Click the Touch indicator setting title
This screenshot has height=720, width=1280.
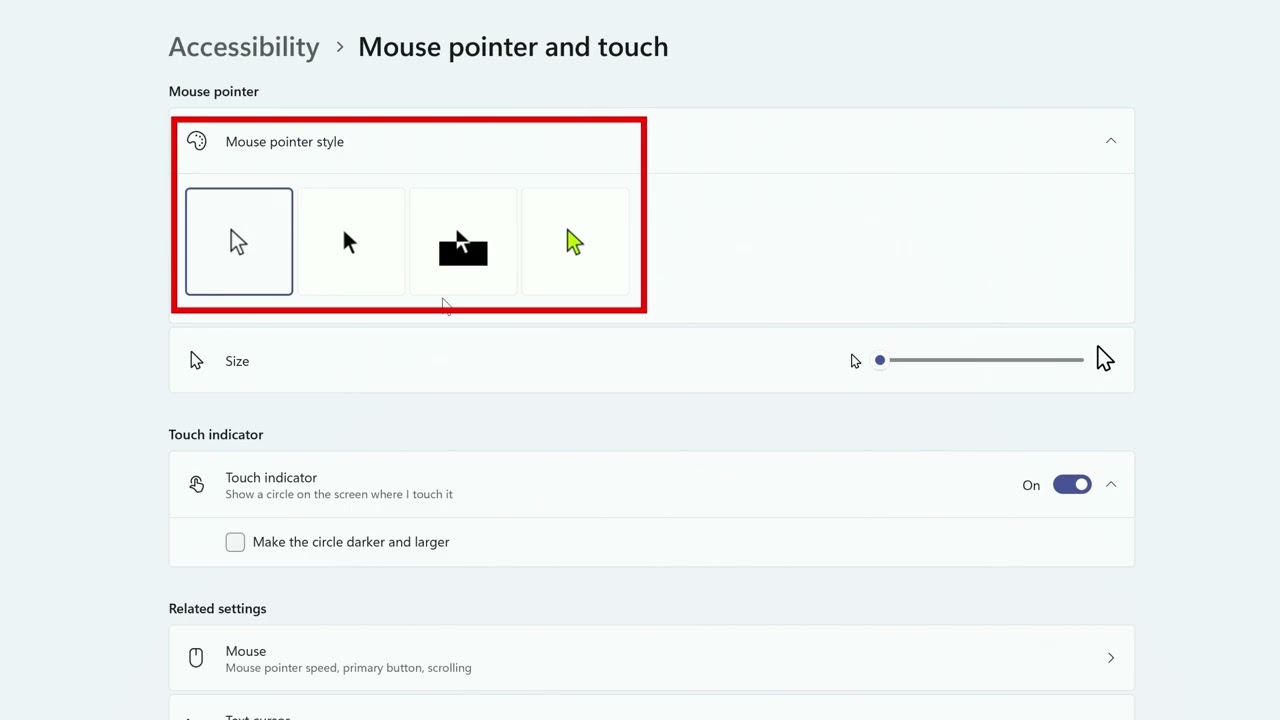click(271, 478)
